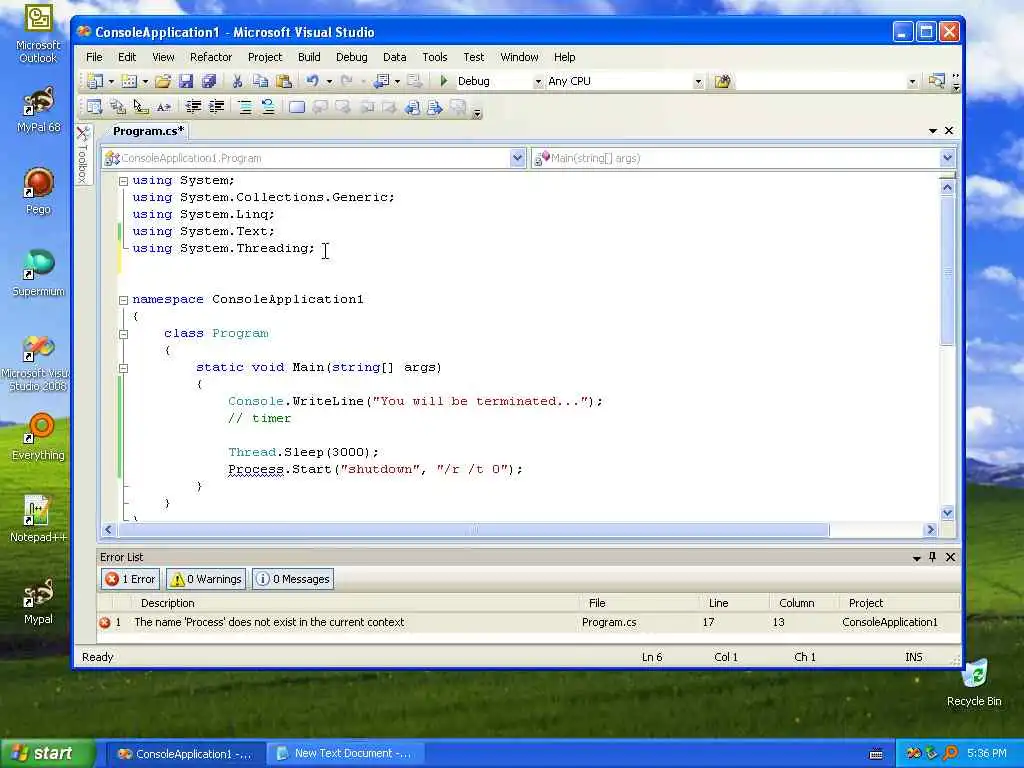Click the Open File folder icon
The image size is (1024, 768).
pyautogui.click(x=163, y=81)
